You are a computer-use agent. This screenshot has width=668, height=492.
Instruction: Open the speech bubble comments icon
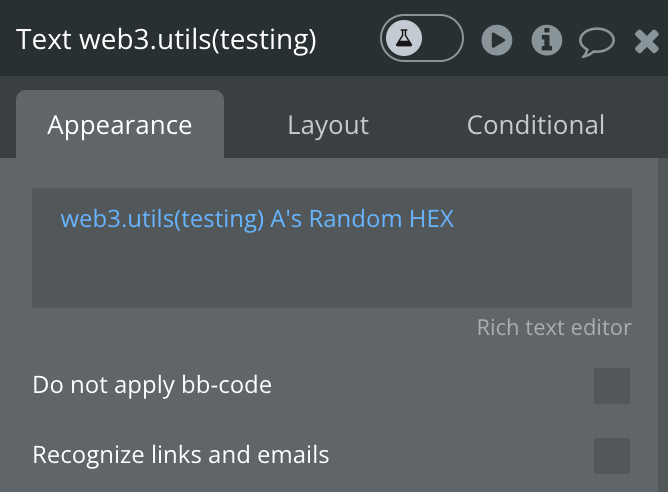[x=596, y=42]
